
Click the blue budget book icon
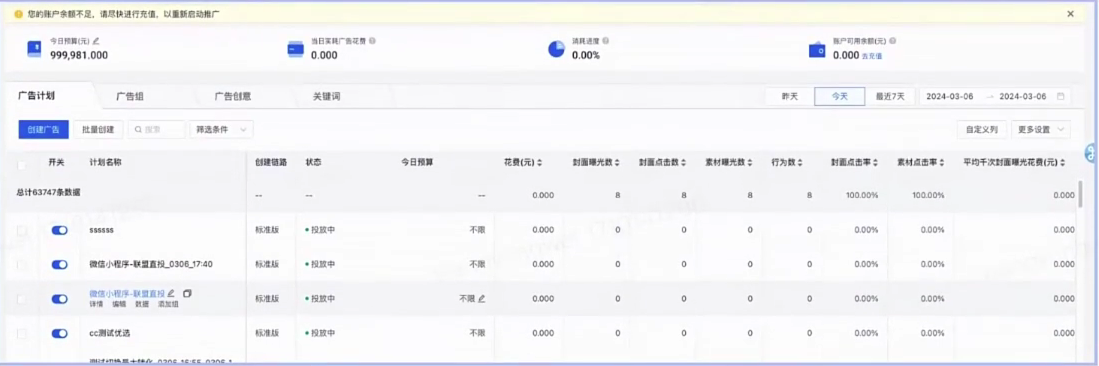tap(34, 48)
